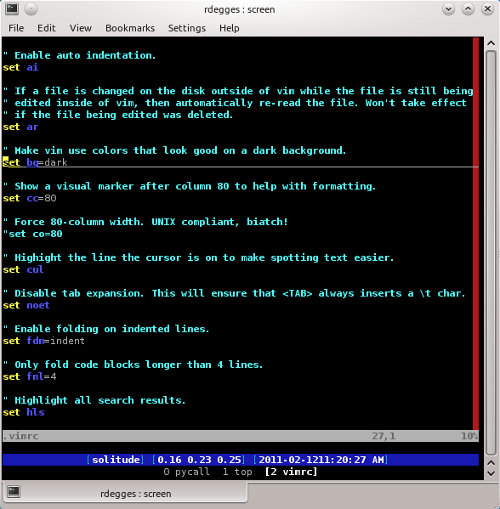Click the commented '"set co=80' line
This screenshot has width=500, height=509.
click(x=33, y=234)
